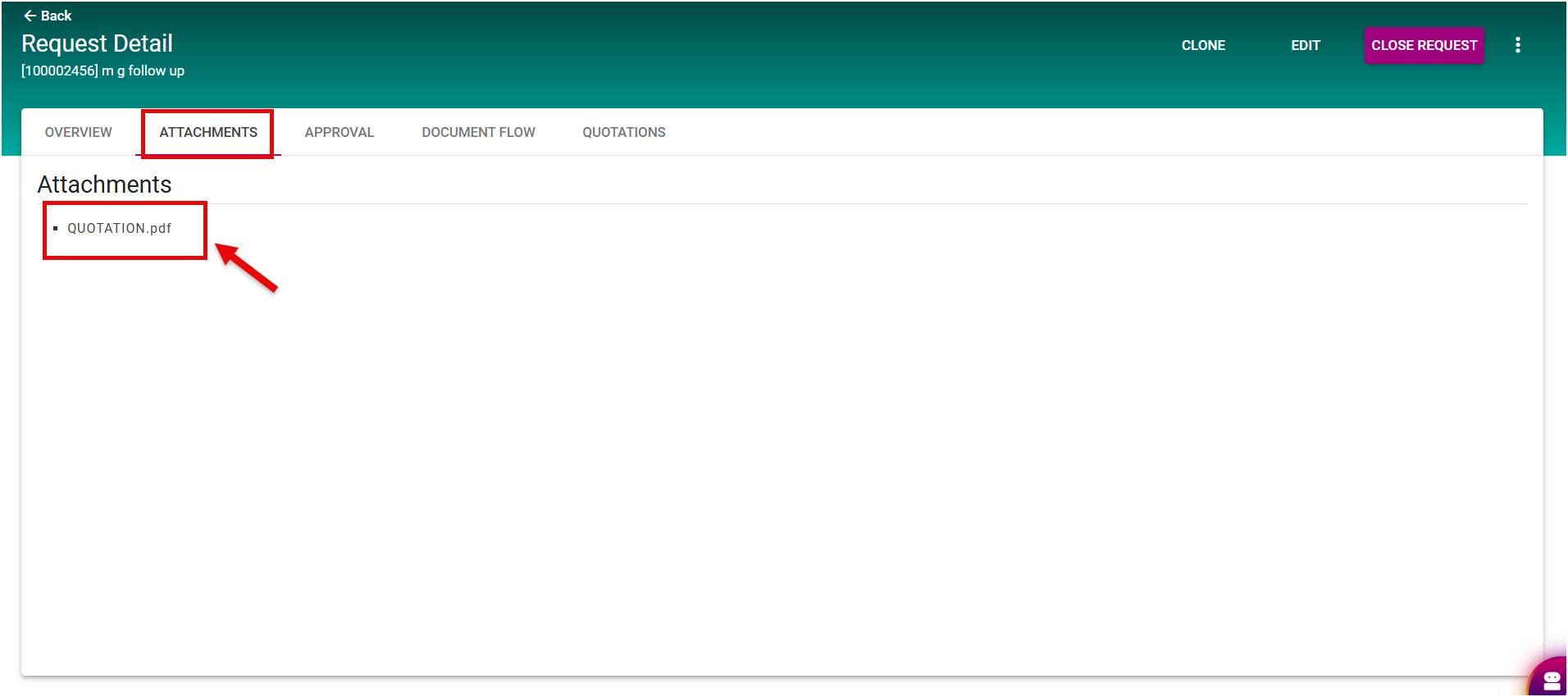Open the three-dot more options menu

click(1517, 45)
